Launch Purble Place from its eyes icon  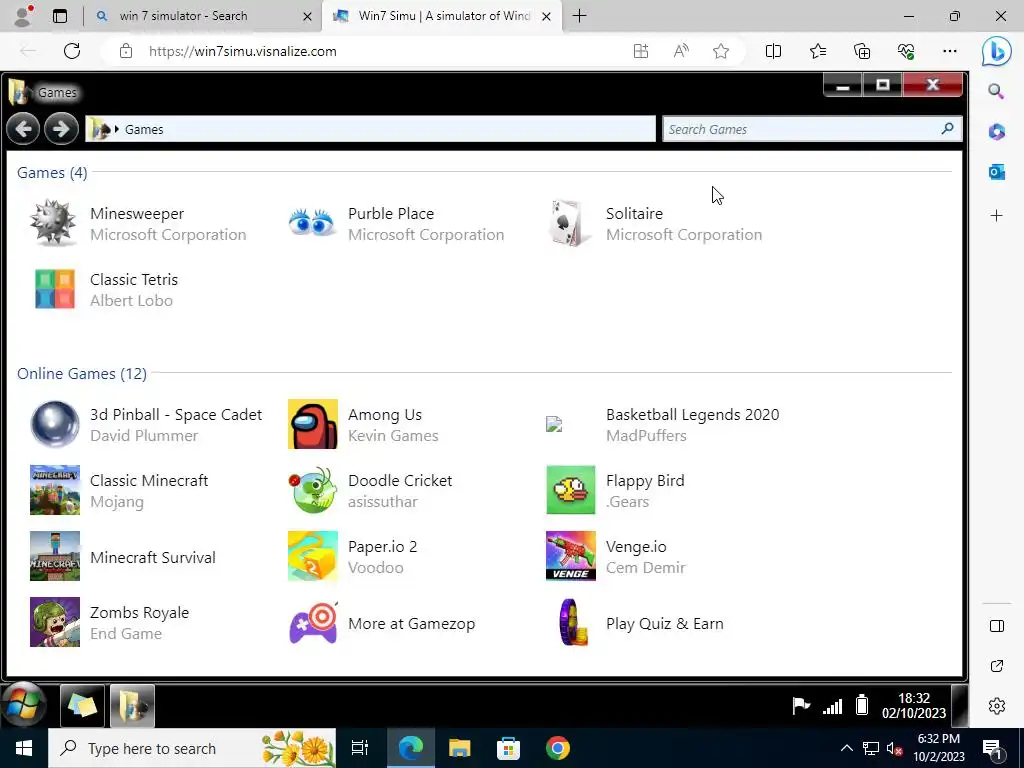point(312,223)
